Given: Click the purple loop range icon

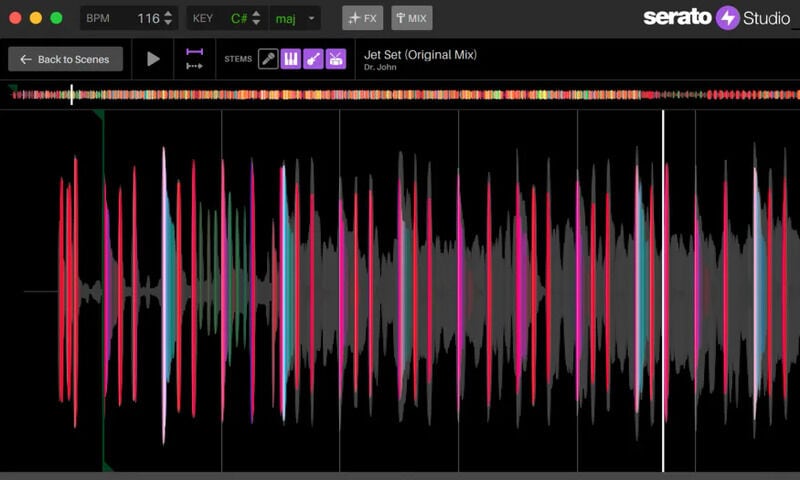Looking at the screenshot, I should [x=194, y=52].
